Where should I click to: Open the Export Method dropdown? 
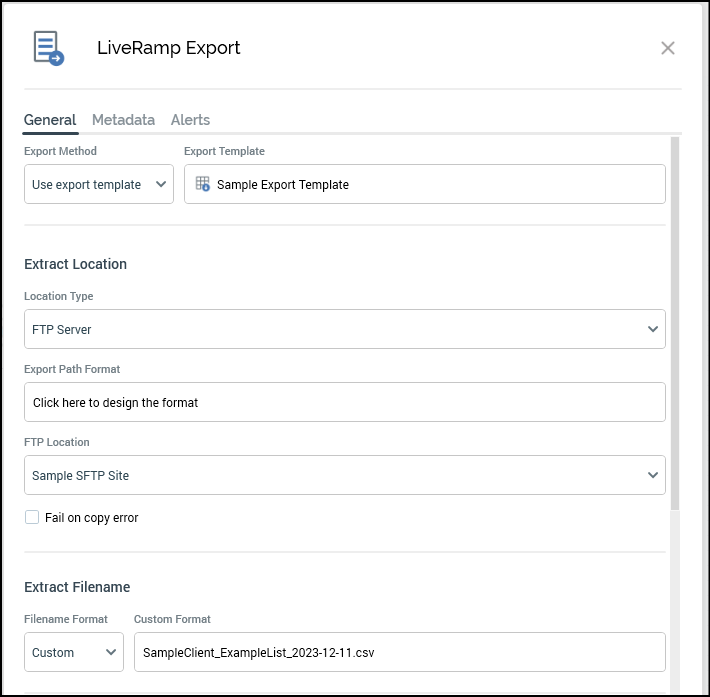pyautogui.click(x=99, y=184)
